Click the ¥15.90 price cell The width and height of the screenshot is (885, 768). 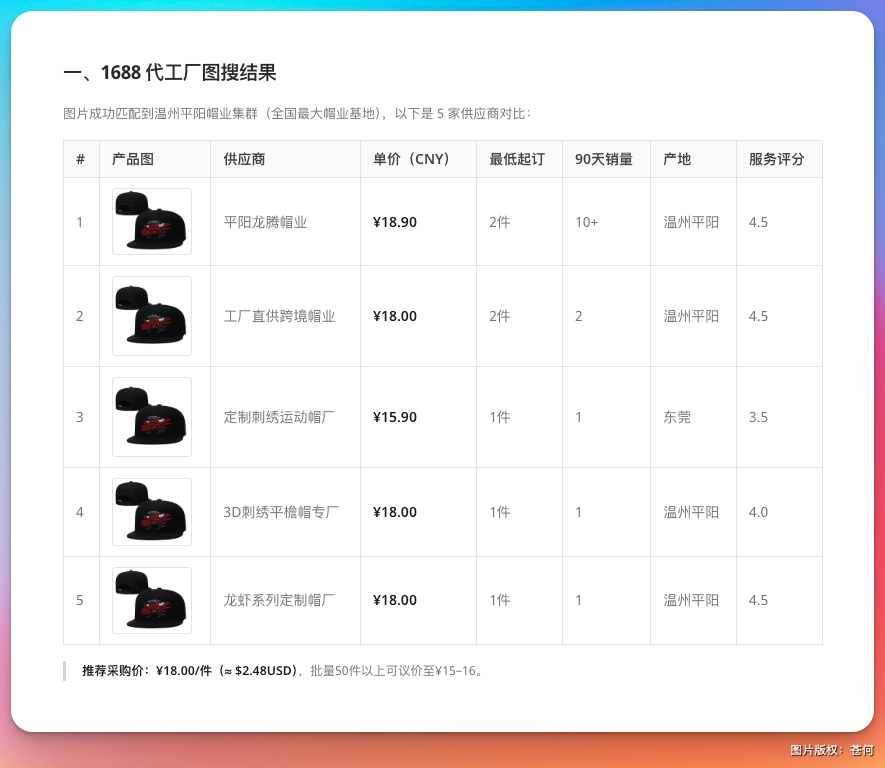click(394, 417)
